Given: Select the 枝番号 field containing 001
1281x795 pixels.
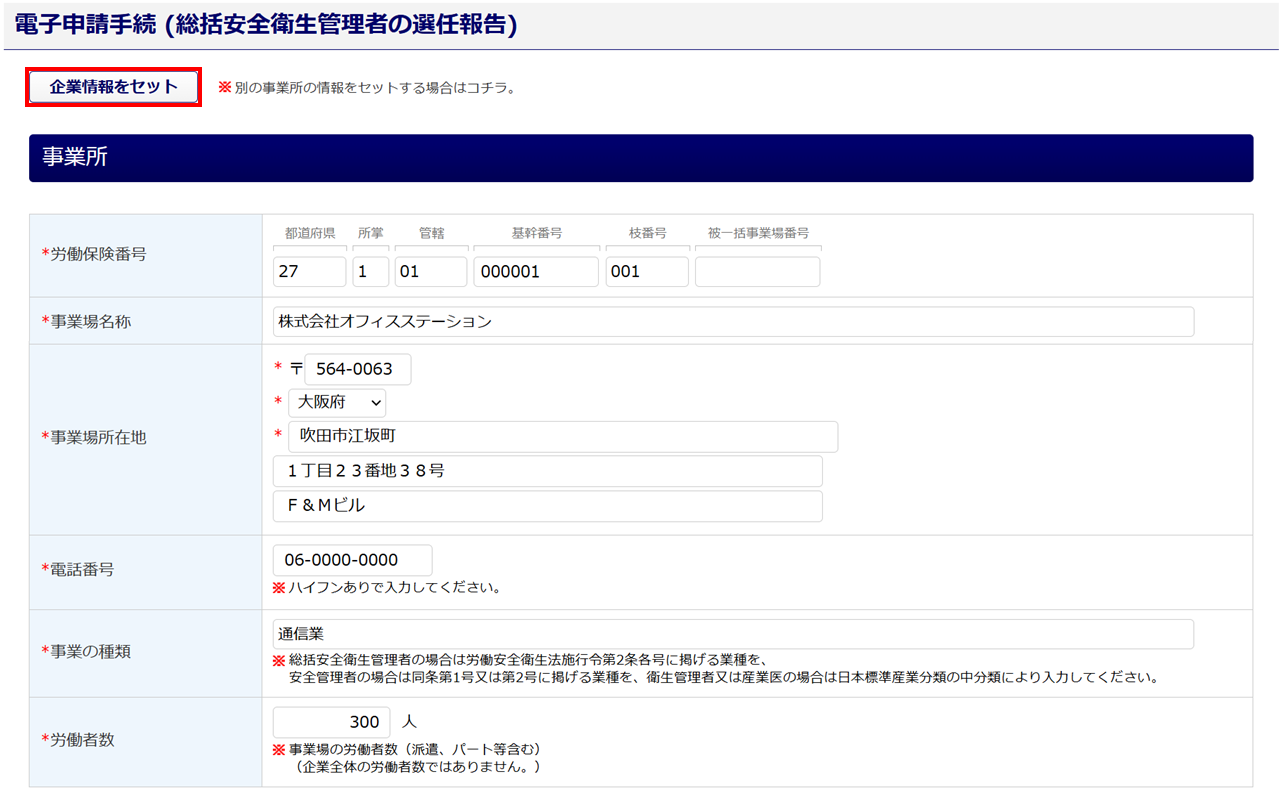Looking at the screenshot, I should point(646,272).
